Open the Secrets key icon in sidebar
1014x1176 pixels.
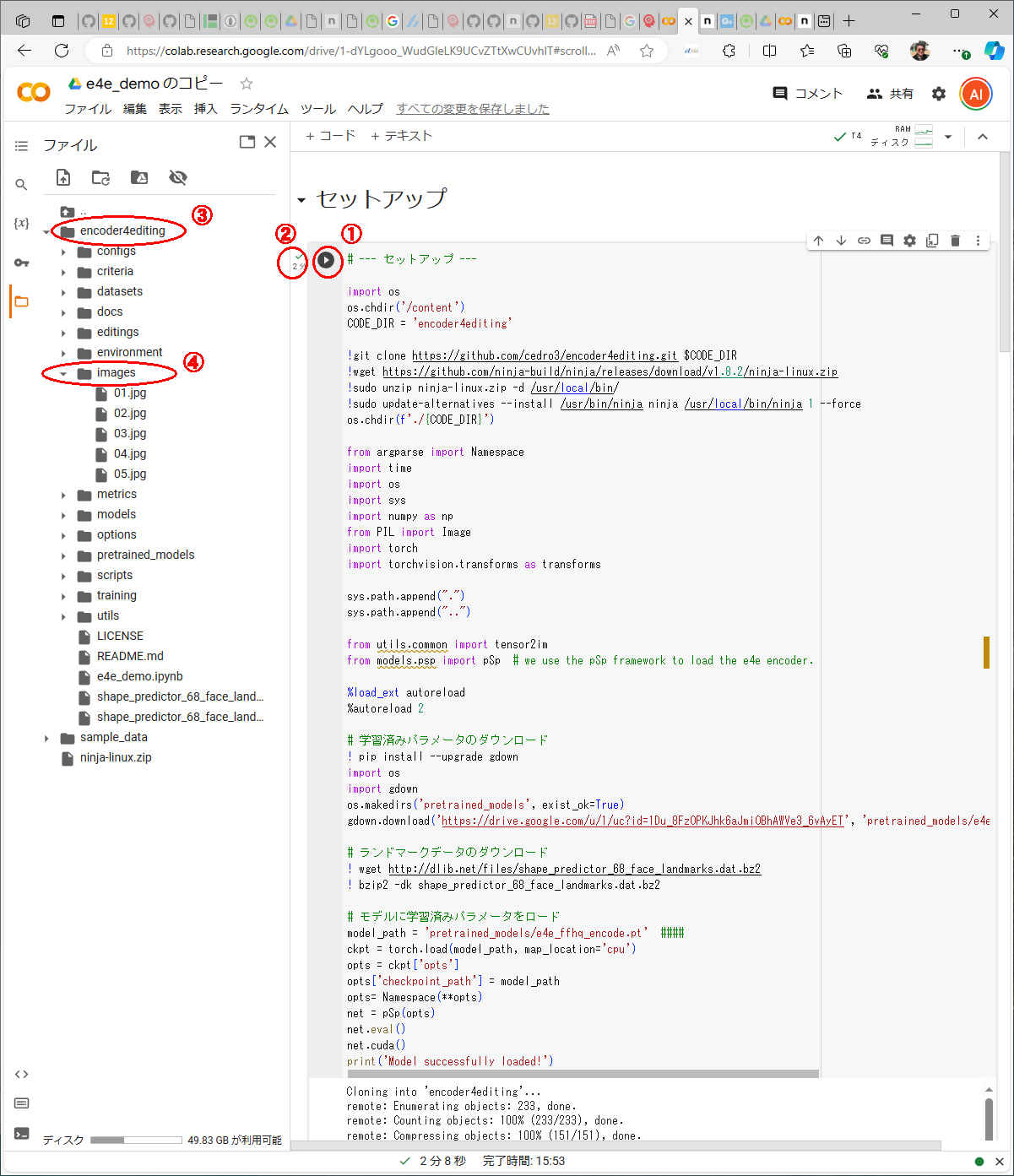tap(21, 263)
